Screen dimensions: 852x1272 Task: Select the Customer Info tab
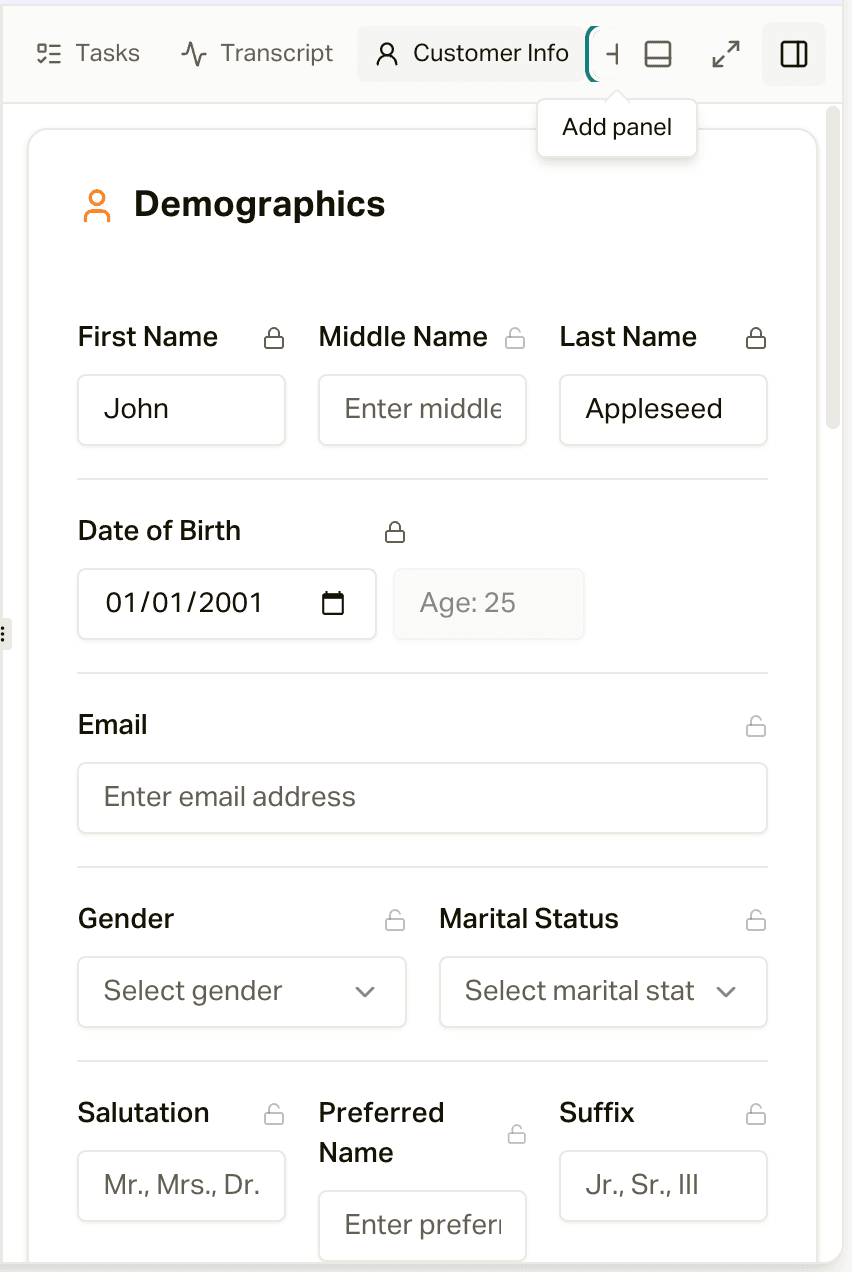(x=473, y=53)
